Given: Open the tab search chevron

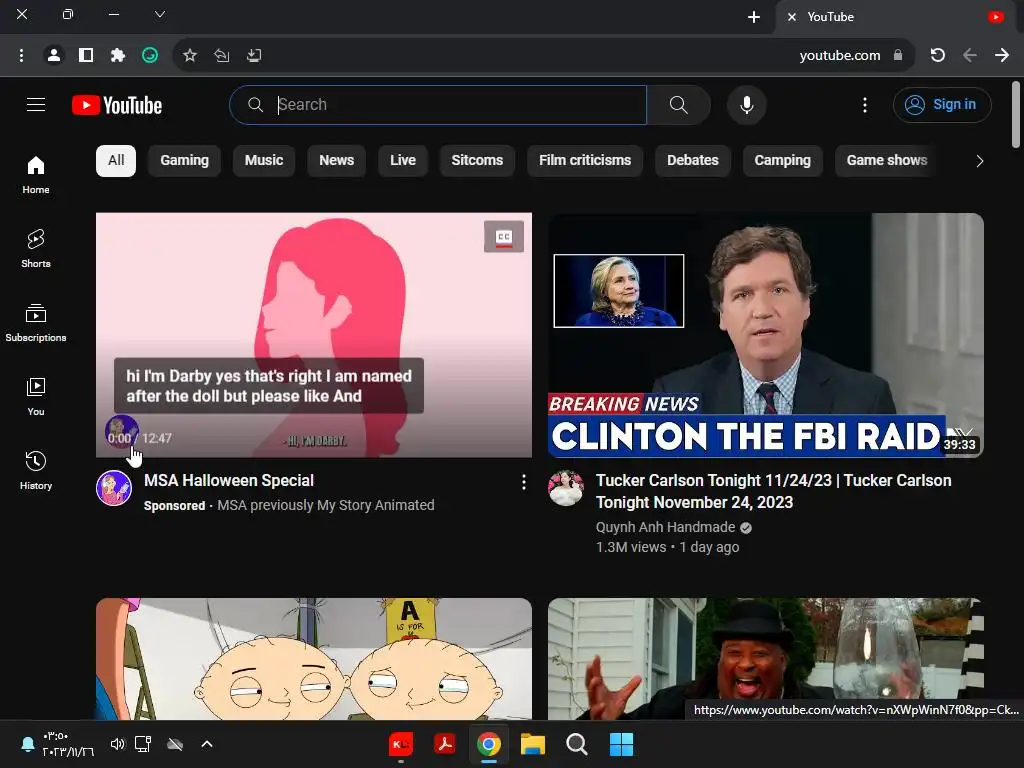Looking at the screenshot, I should [x=160, y=14].
